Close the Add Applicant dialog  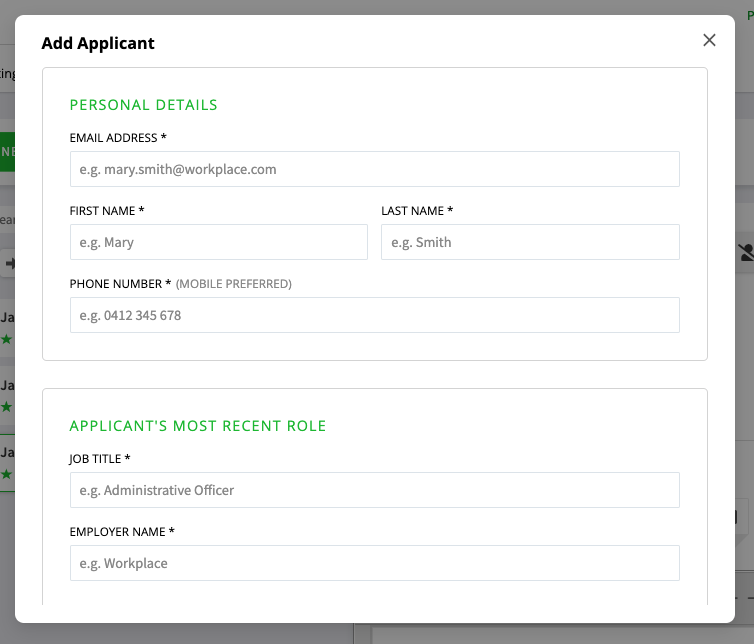709,40
